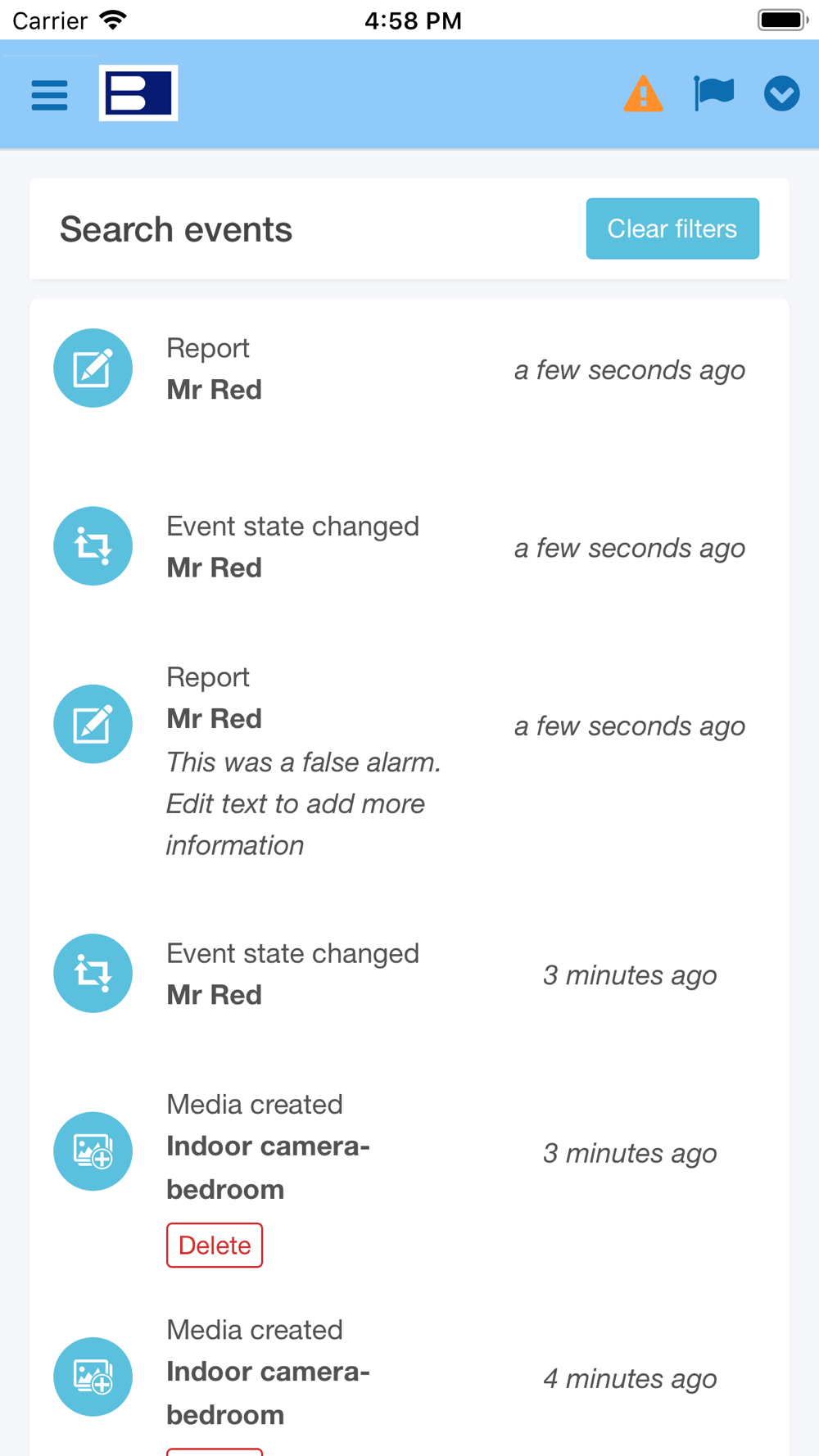Image resolution: width=819 pixels, height=1456 pixels.
Task: Open the false alarm report text
Action: (303, 803)
